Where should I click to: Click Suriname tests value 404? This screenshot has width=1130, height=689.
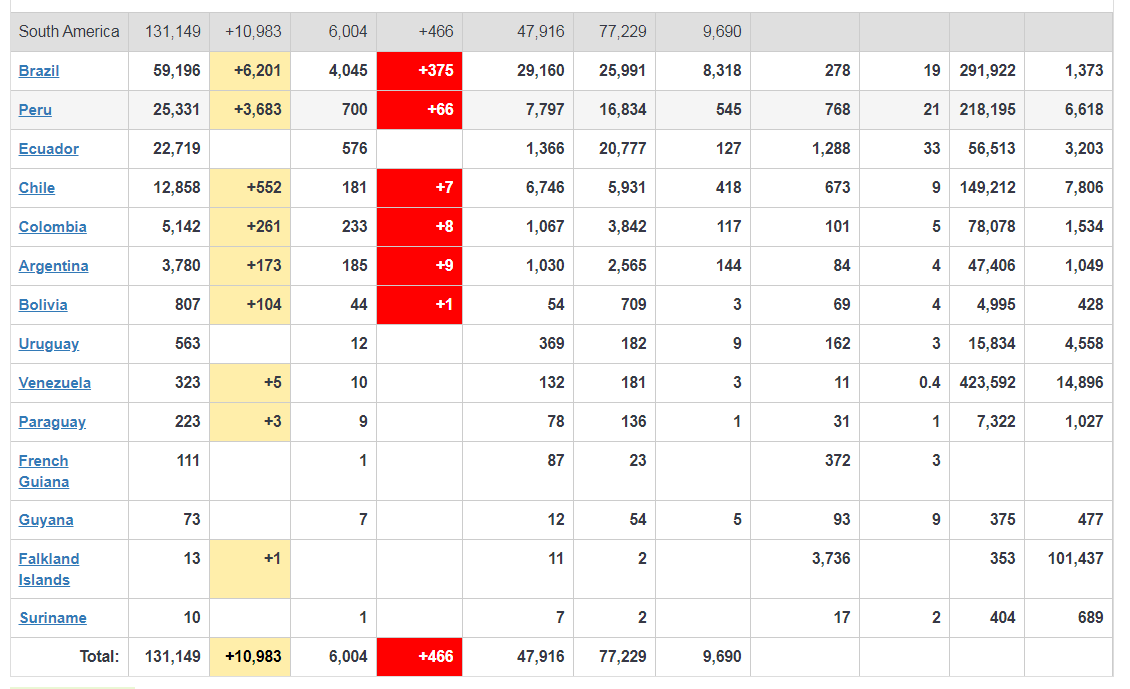pos(1002,618)
